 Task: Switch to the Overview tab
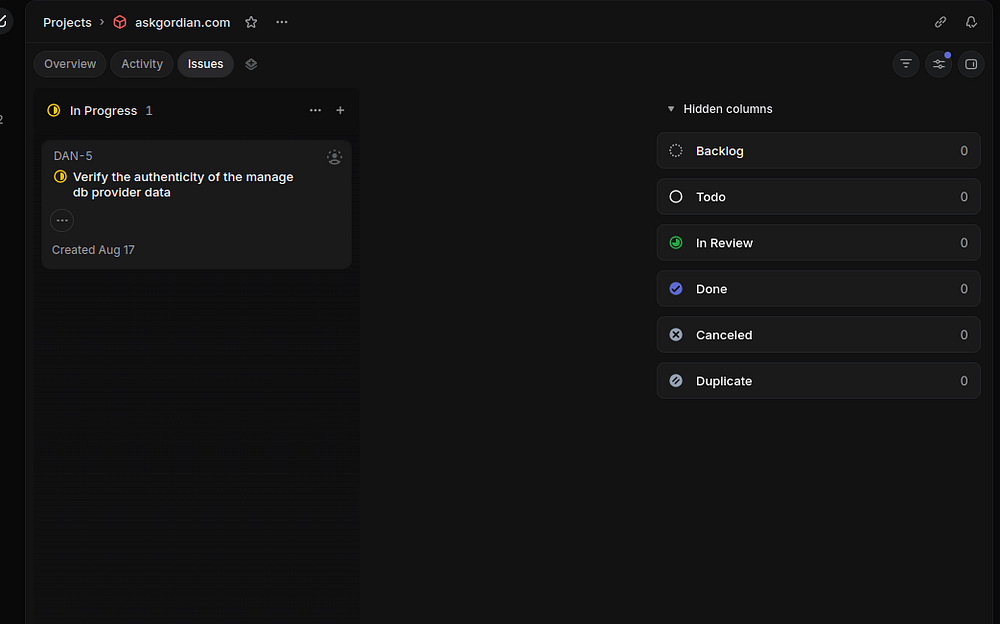[70, 64]
